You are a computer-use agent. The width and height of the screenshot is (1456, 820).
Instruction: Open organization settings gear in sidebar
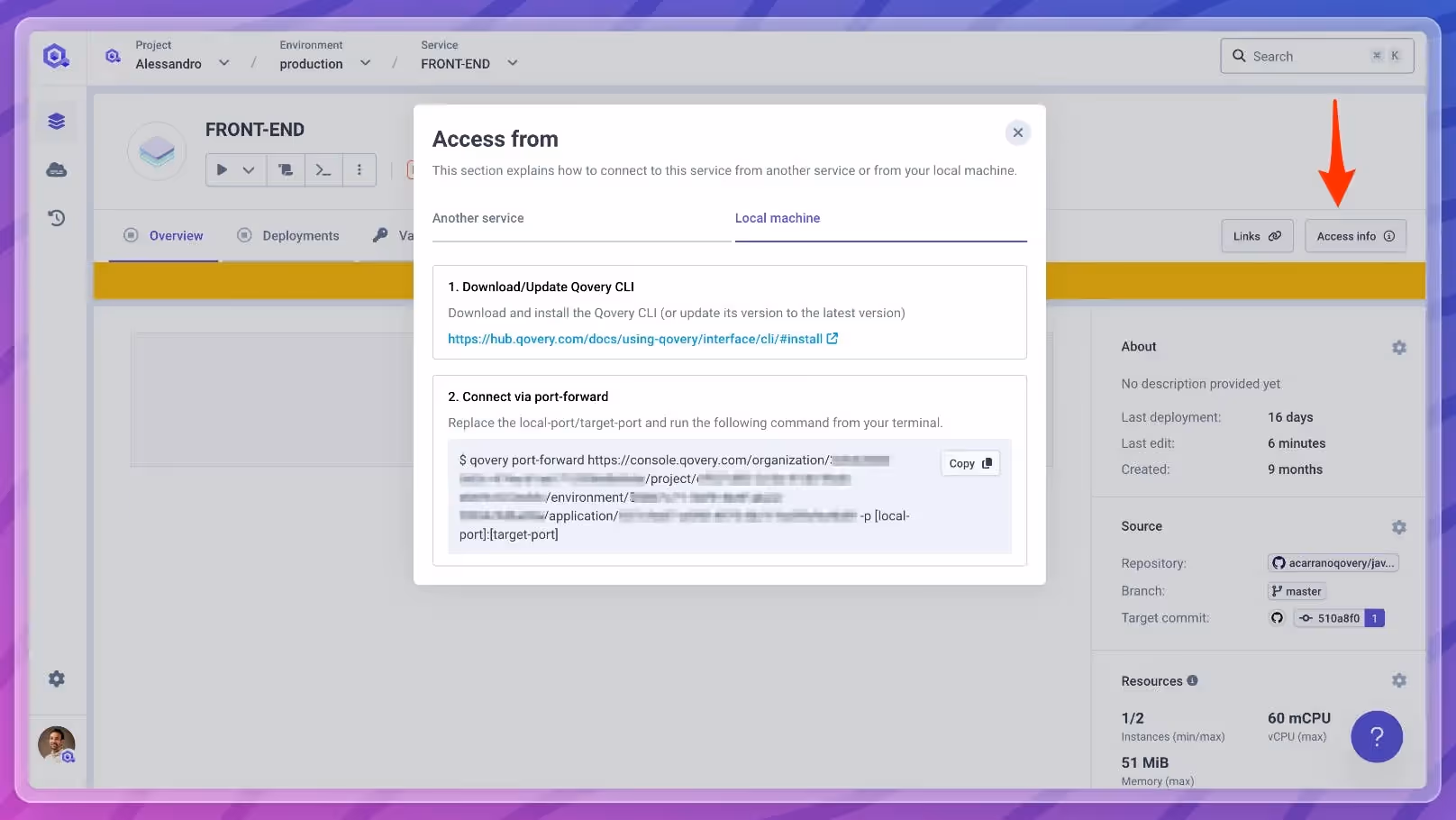coord(56,679)
